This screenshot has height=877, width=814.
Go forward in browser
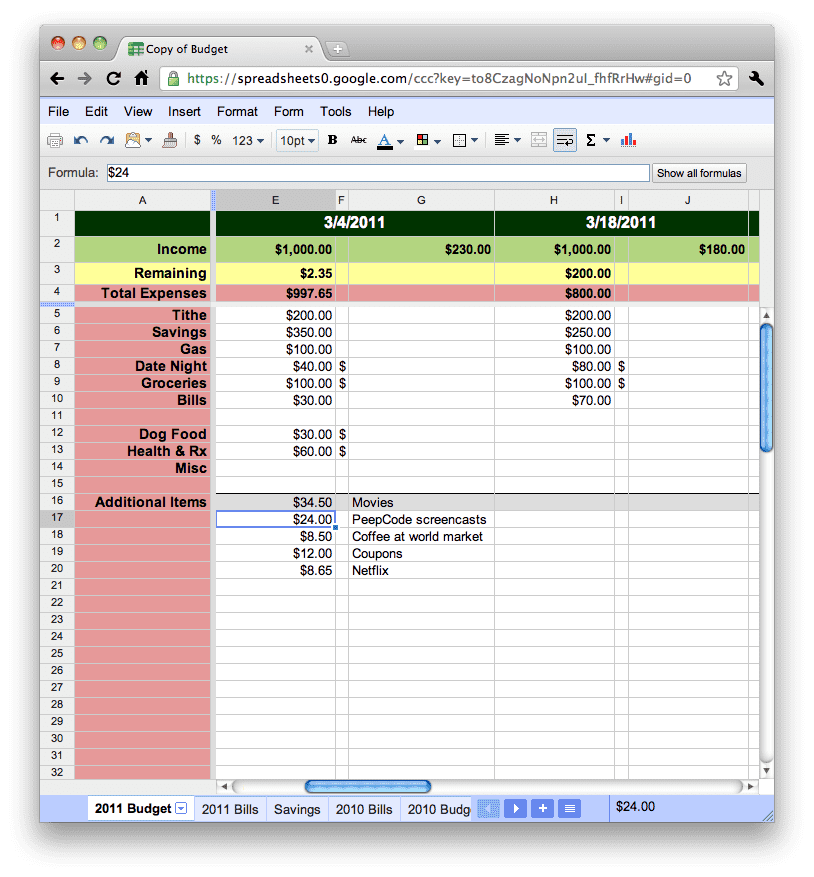84,78
